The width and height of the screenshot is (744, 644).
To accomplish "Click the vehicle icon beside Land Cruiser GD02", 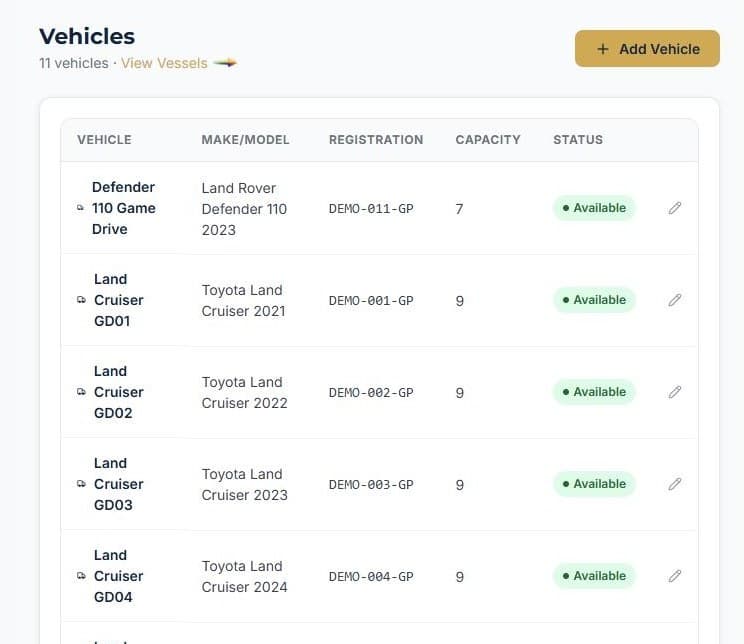I will point(81,392).
